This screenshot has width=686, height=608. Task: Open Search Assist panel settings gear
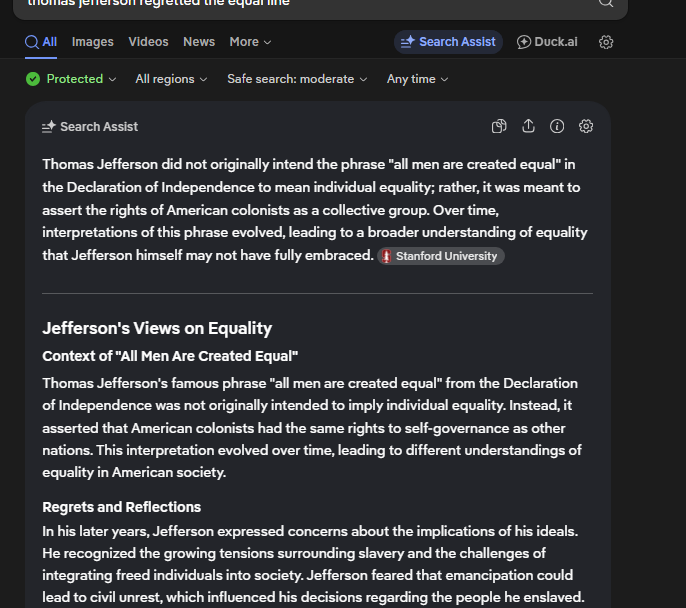(586, 126)
